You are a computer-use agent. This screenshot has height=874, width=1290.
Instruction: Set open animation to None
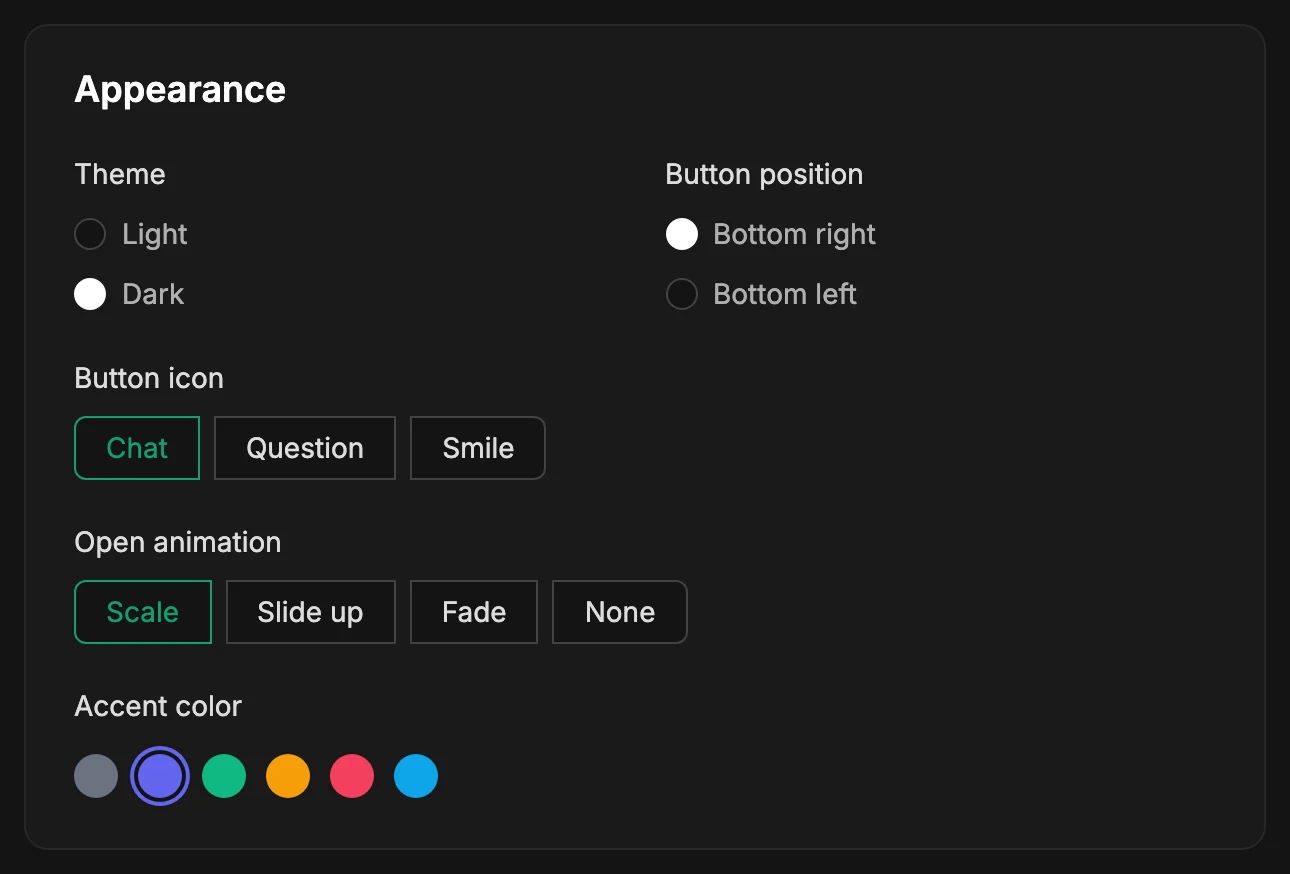pyautogui.click(x=620, y=612)
